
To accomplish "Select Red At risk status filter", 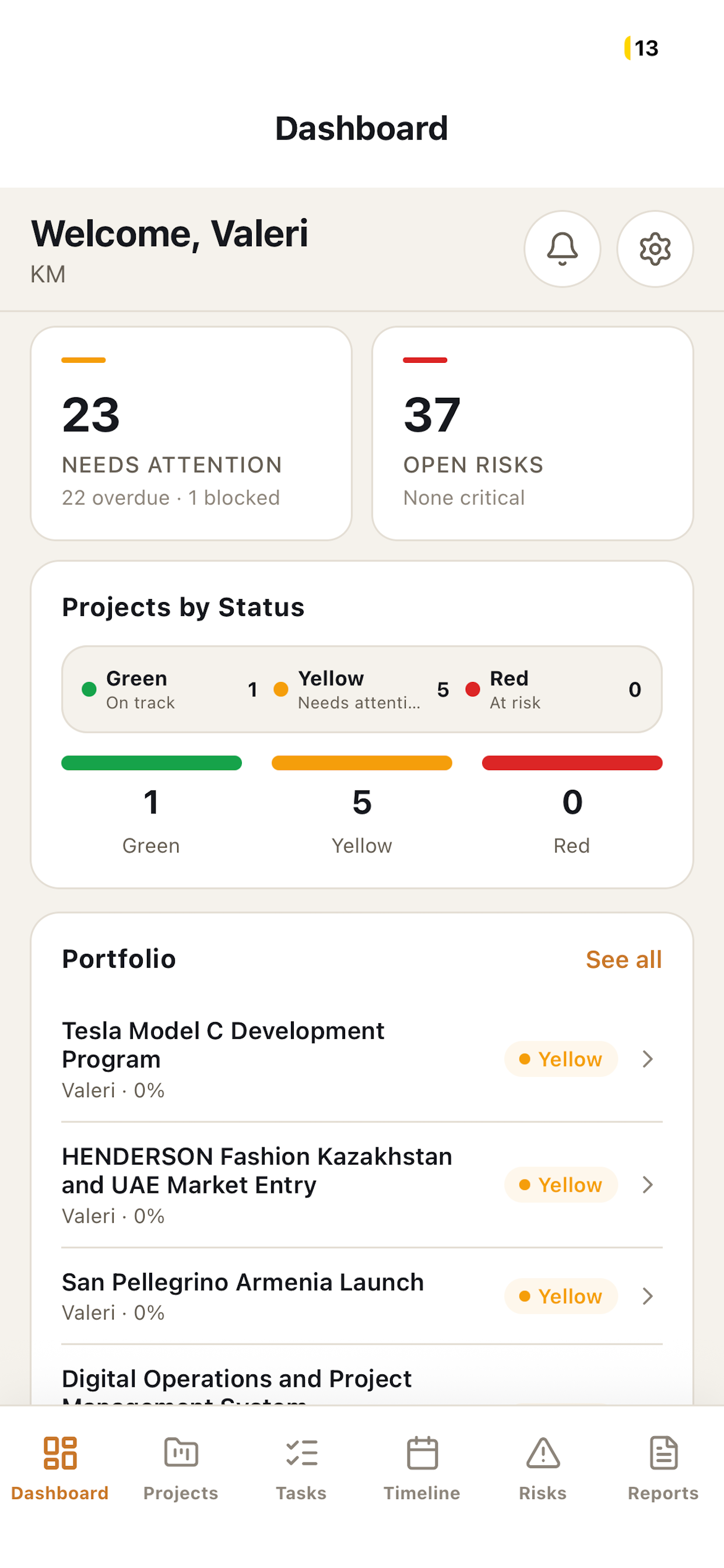I will point(553,689).
